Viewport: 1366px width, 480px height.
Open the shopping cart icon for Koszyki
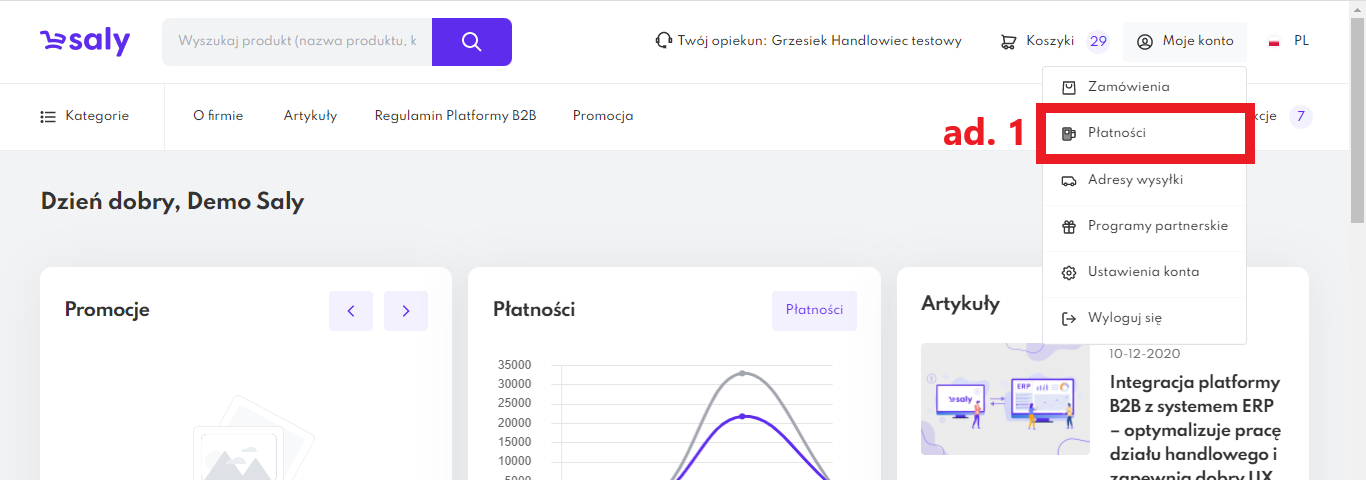[x=1008, y=41]
